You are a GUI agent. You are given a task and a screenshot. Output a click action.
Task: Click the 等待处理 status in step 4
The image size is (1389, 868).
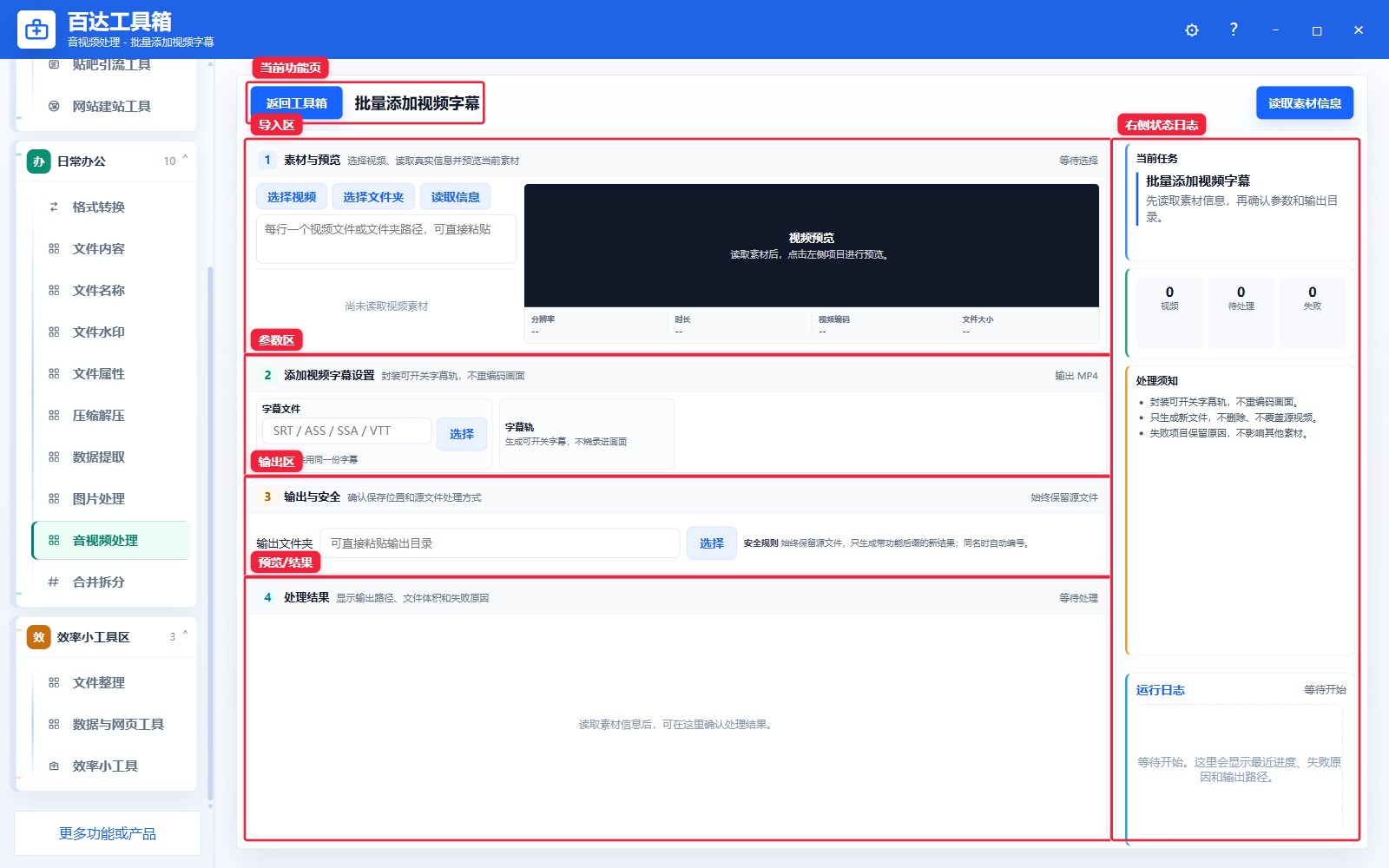[x=1078, y=598]
